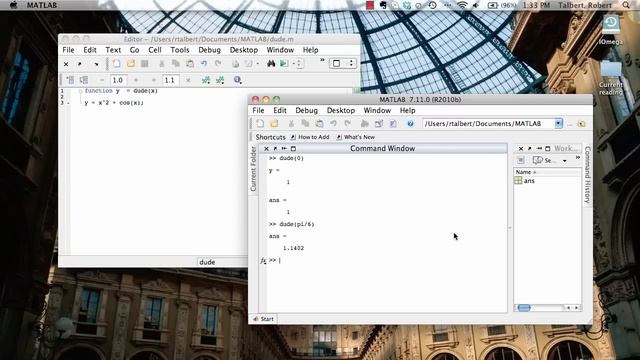Image resolution: width=640 pixels, height=360 pixels.
Task: Open Help menu in MATLAB main window
Action: [407, 111]
